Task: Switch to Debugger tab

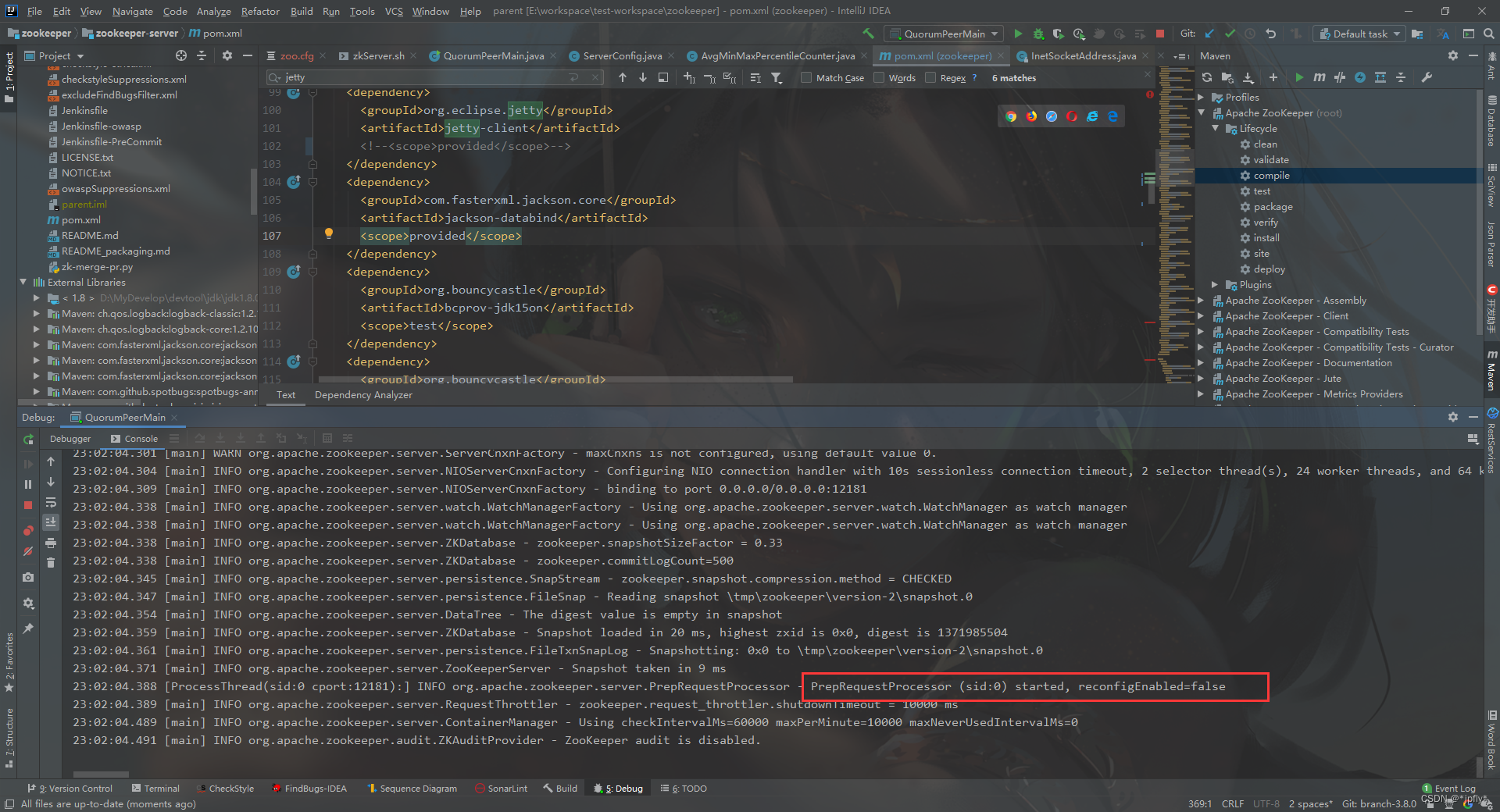Action: click(x=70, y=439)
